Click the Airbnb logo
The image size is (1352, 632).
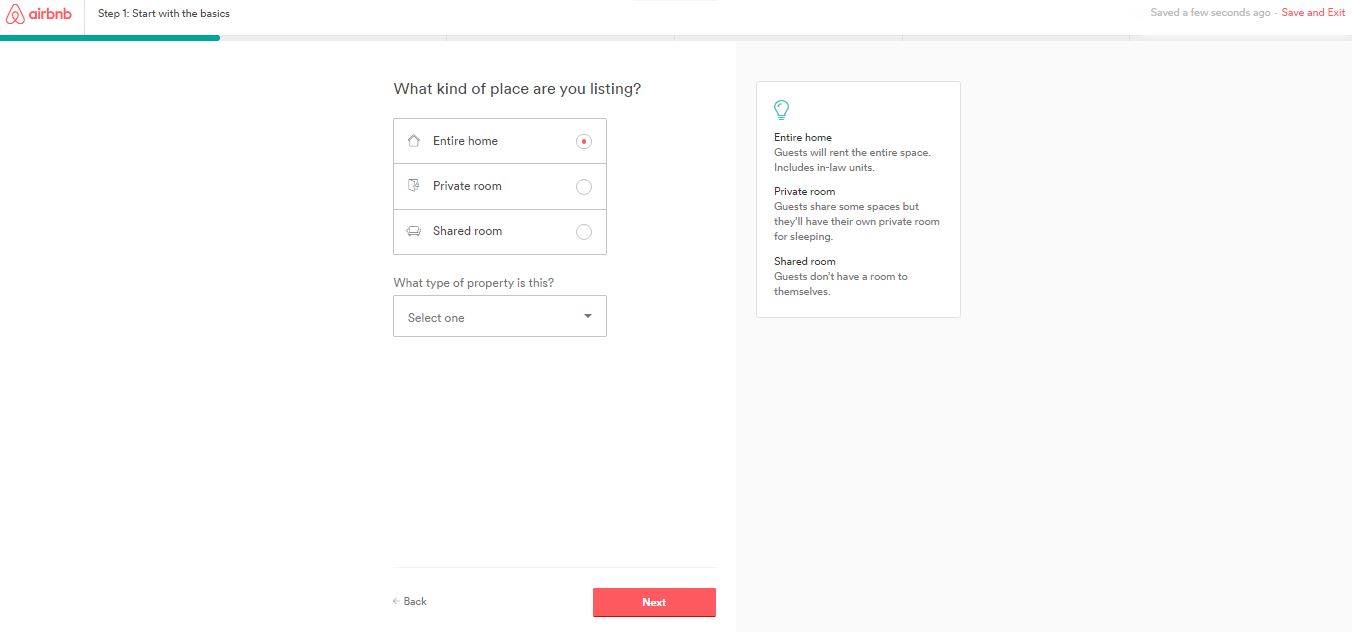(x=40, y=14)
